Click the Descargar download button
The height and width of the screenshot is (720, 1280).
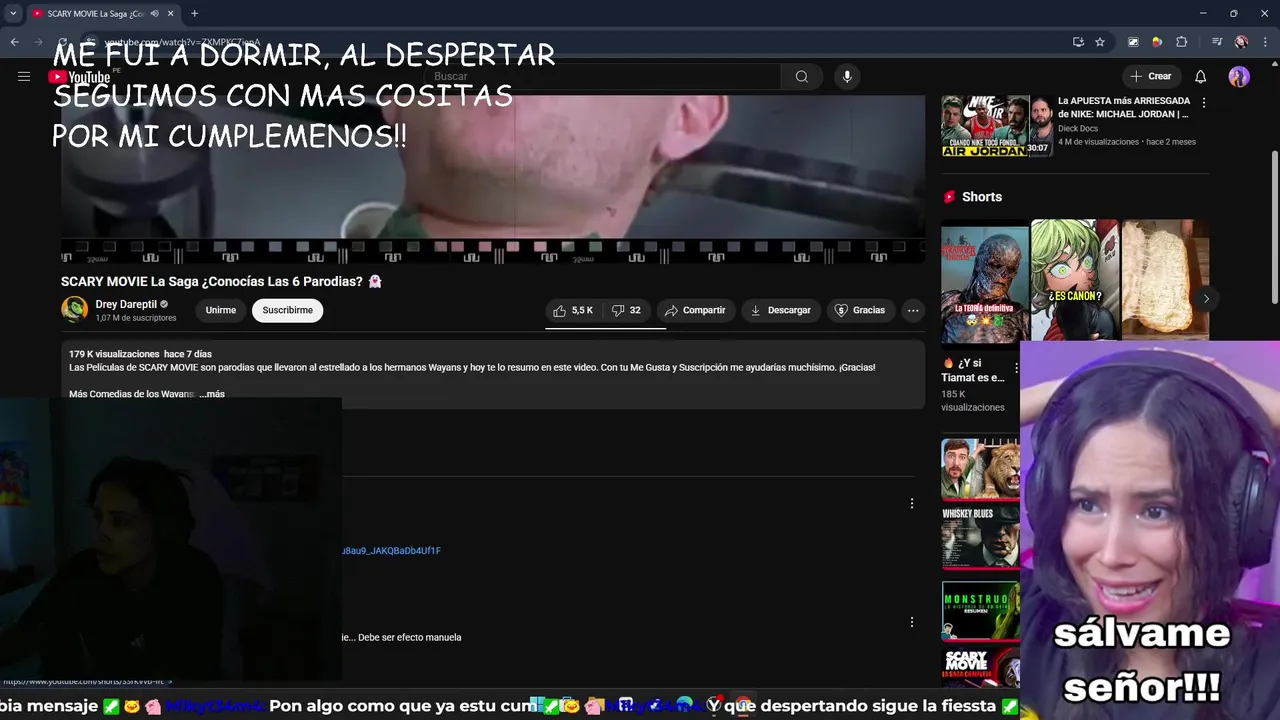781,310
